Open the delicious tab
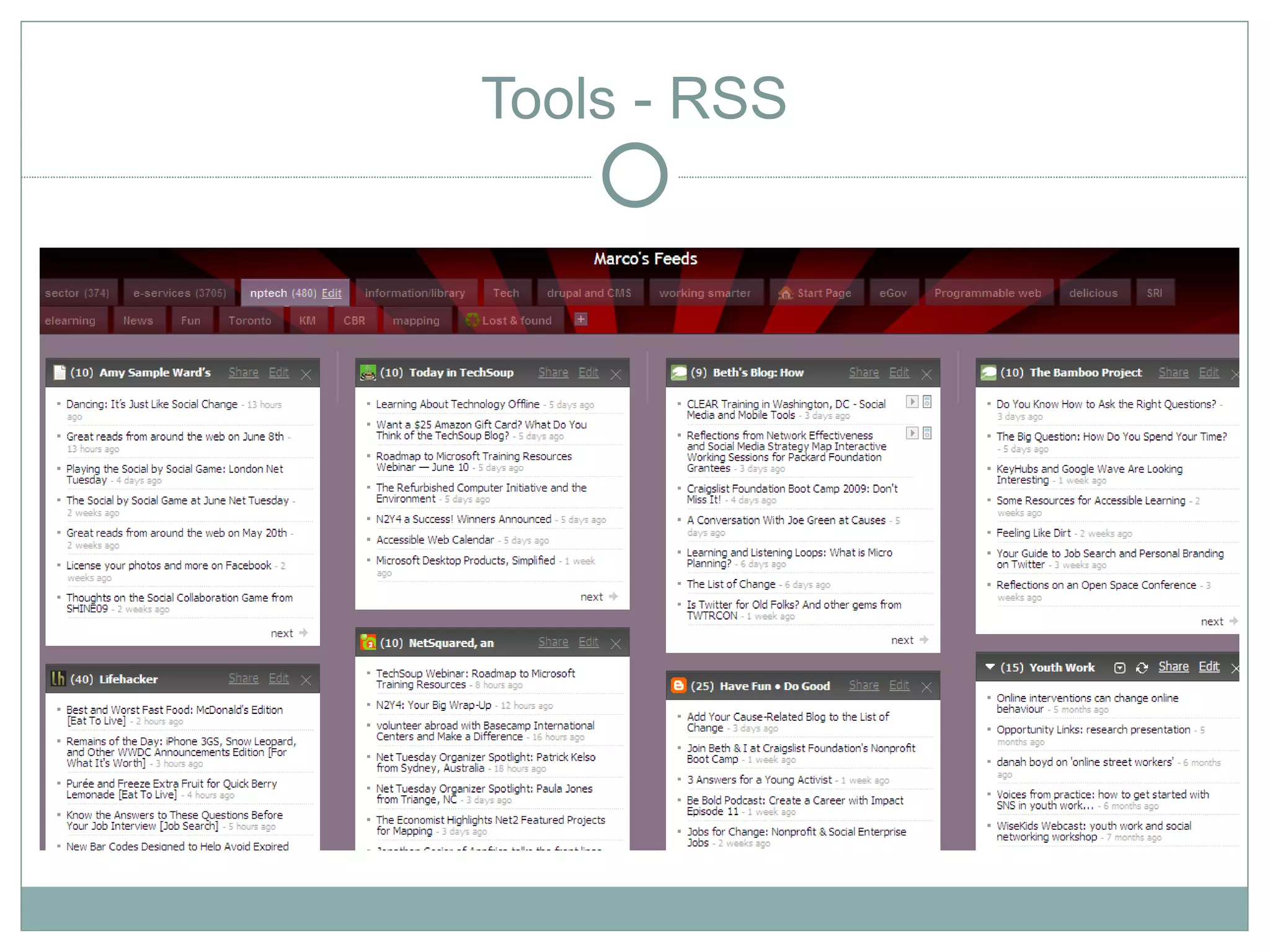This screenshot has height=952, width=1270. point(1094,293)
